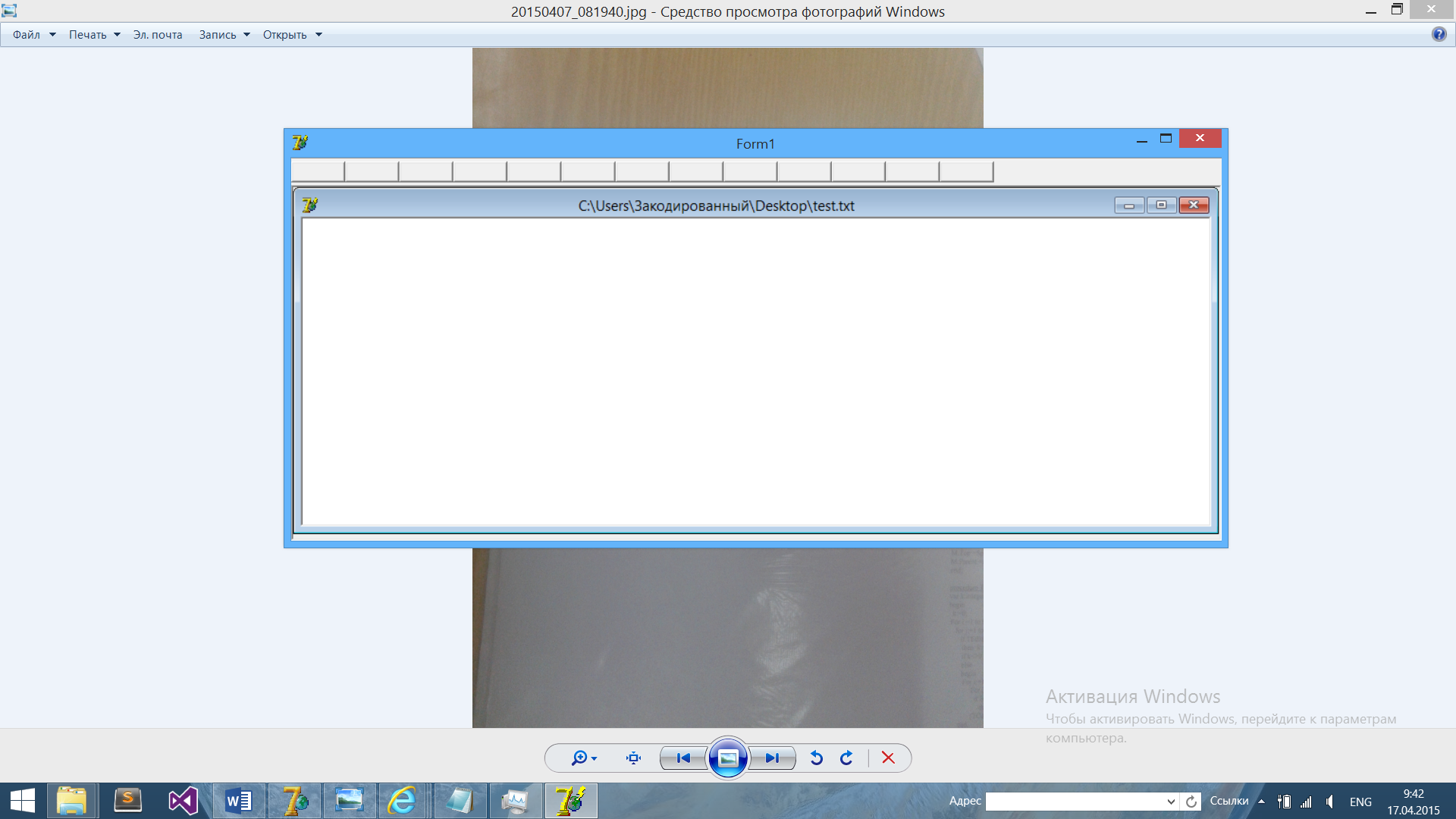The height and width of the screenshot is (819, 1456).
Task: Open File Explorer from the taskbar
Action: [71, 801]
